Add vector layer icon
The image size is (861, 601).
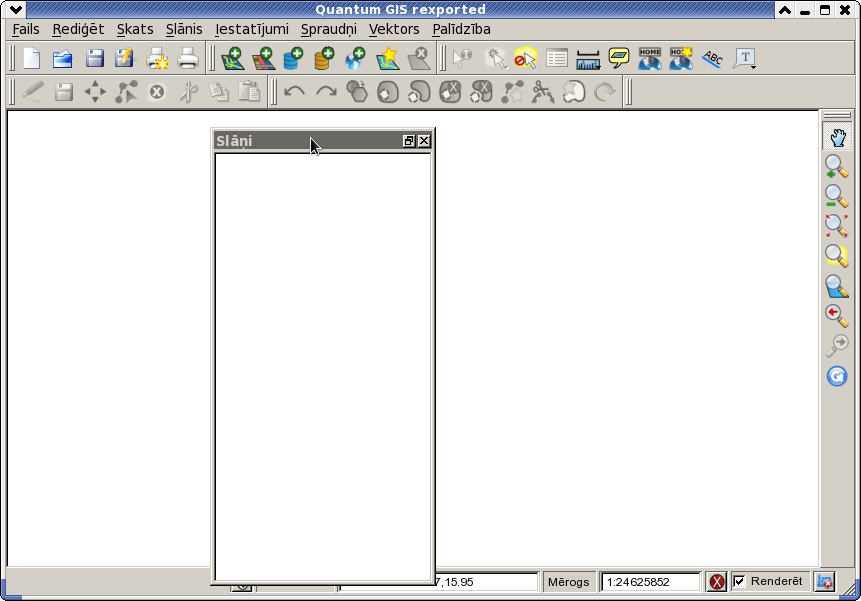[232, 58]
